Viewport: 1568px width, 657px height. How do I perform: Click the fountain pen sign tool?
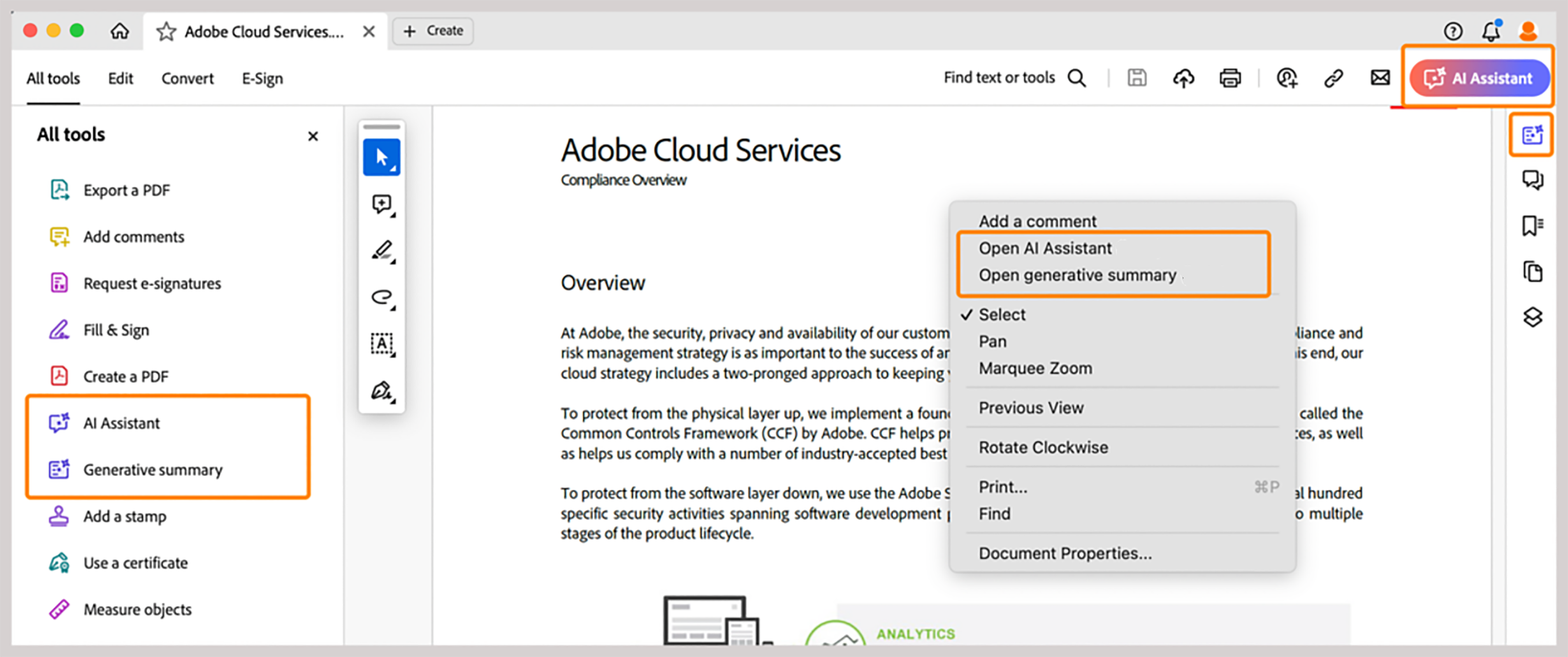(381, 390)
